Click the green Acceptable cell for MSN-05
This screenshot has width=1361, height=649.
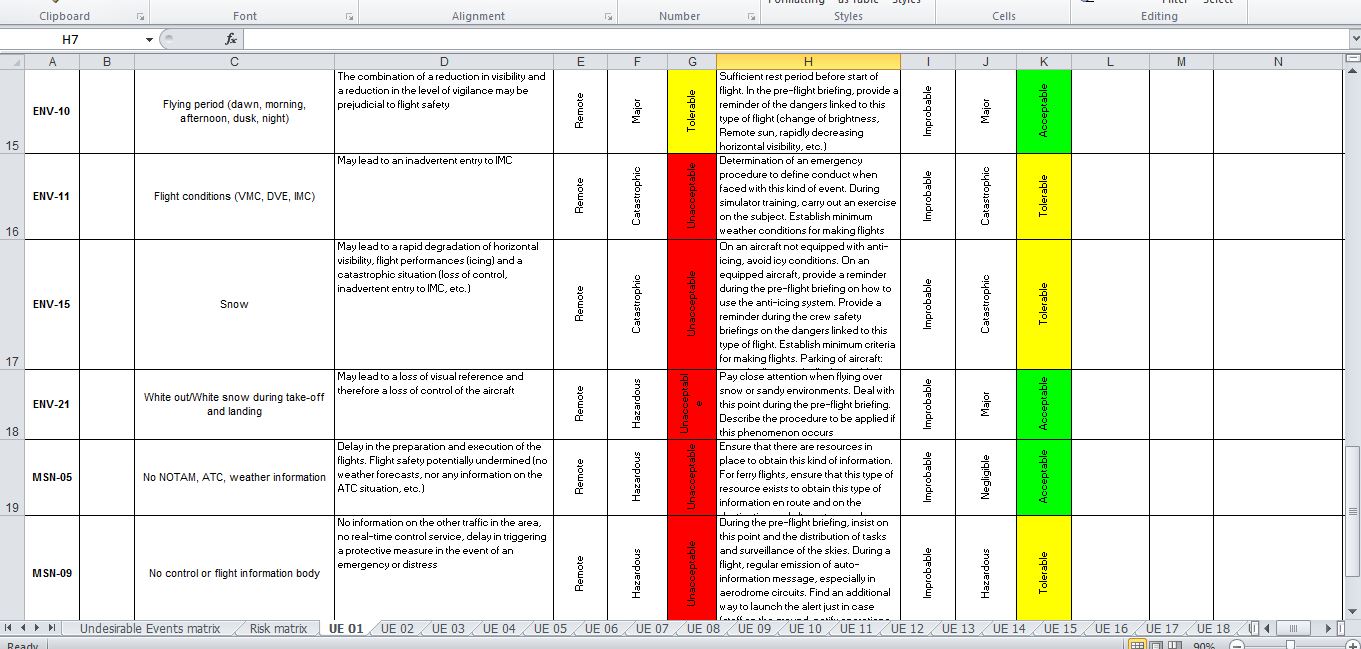coord(1043,477)
